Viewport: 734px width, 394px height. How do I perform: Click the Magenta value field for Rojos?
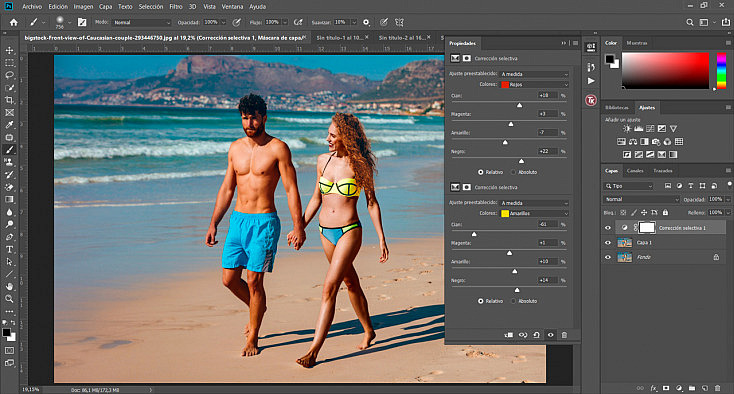point(547,114)
